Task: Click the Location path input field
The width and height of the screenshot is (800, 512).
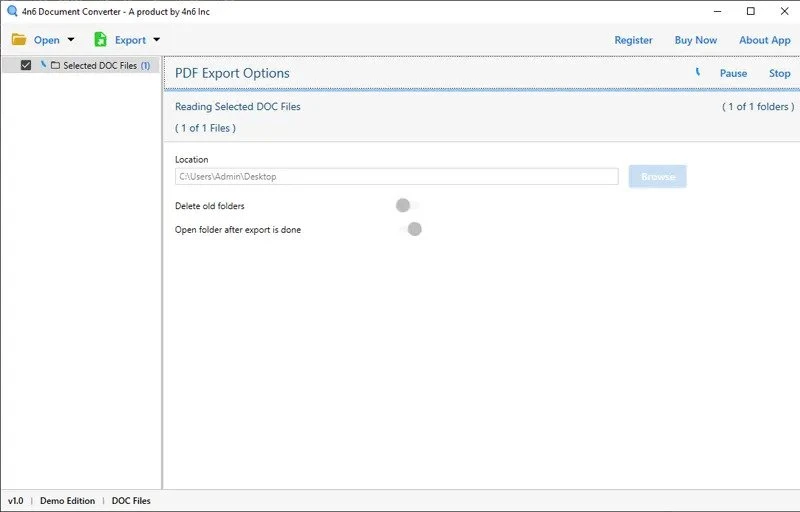Action: 396,177
